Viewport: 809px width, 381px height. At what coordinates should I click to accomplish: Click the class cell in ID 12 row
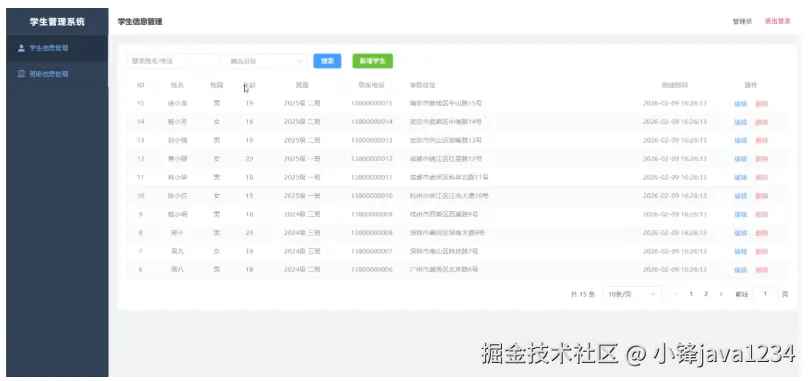(302, 159)
